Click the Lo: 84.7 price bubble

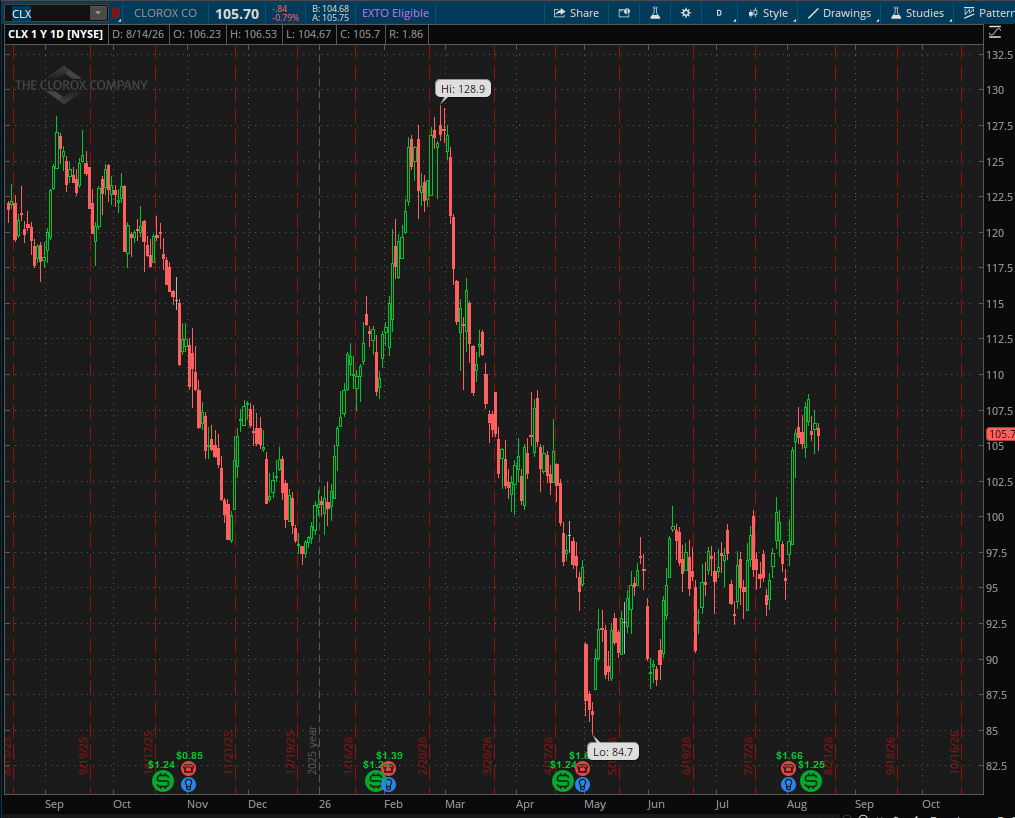(x=612, y=752)
